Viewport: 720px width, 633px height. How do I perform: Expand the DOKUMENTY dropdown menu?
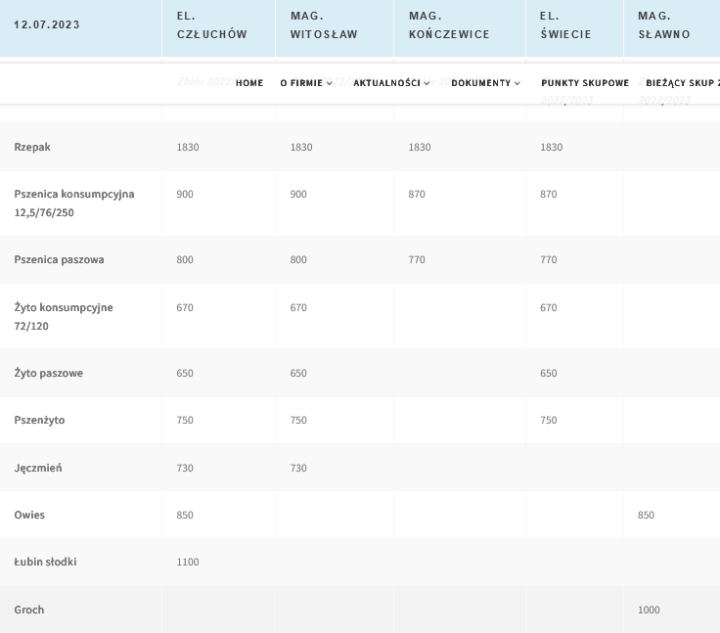point(485,83)
